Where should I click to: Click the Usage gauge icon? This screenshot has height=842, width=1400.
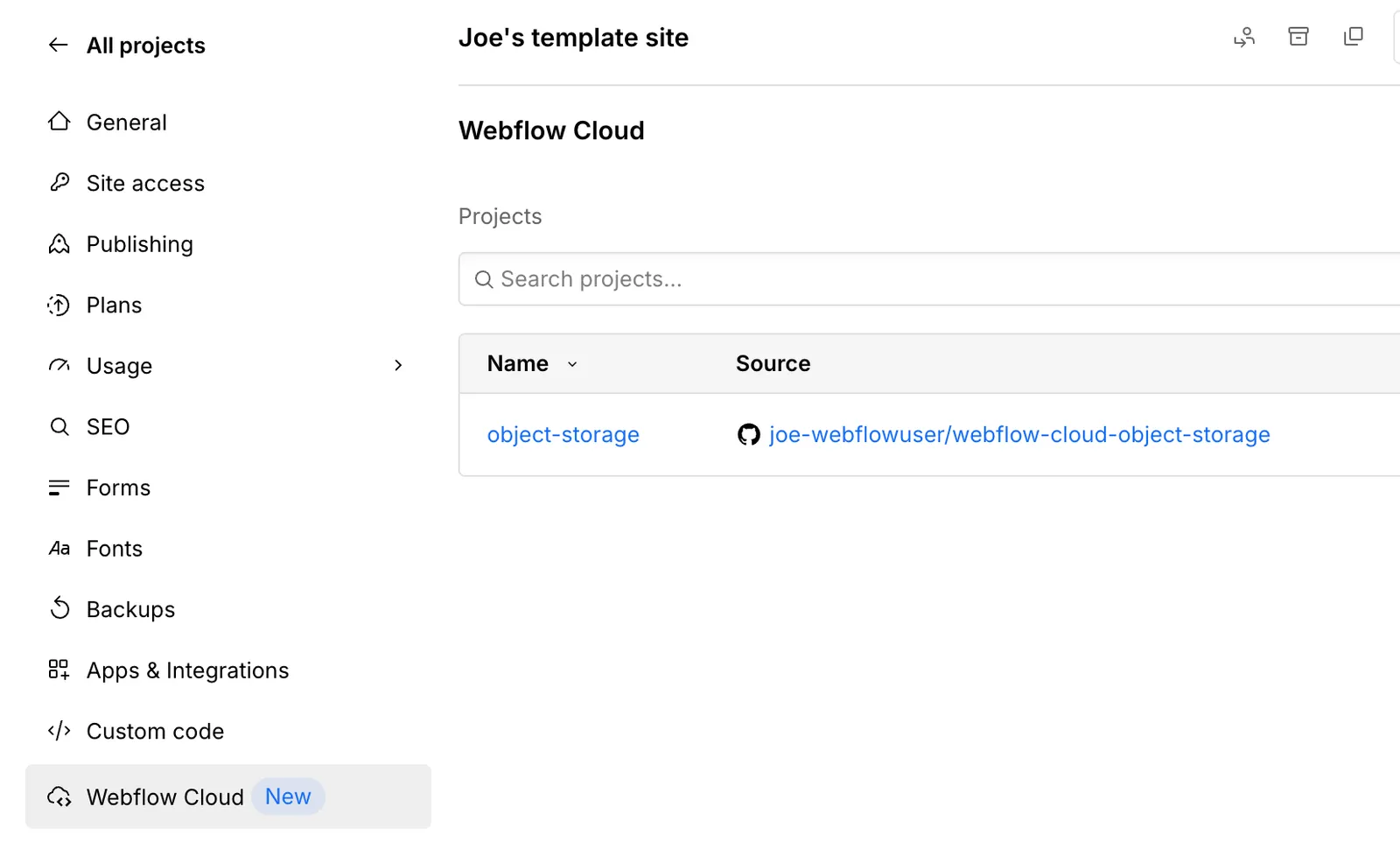[59, 365]
